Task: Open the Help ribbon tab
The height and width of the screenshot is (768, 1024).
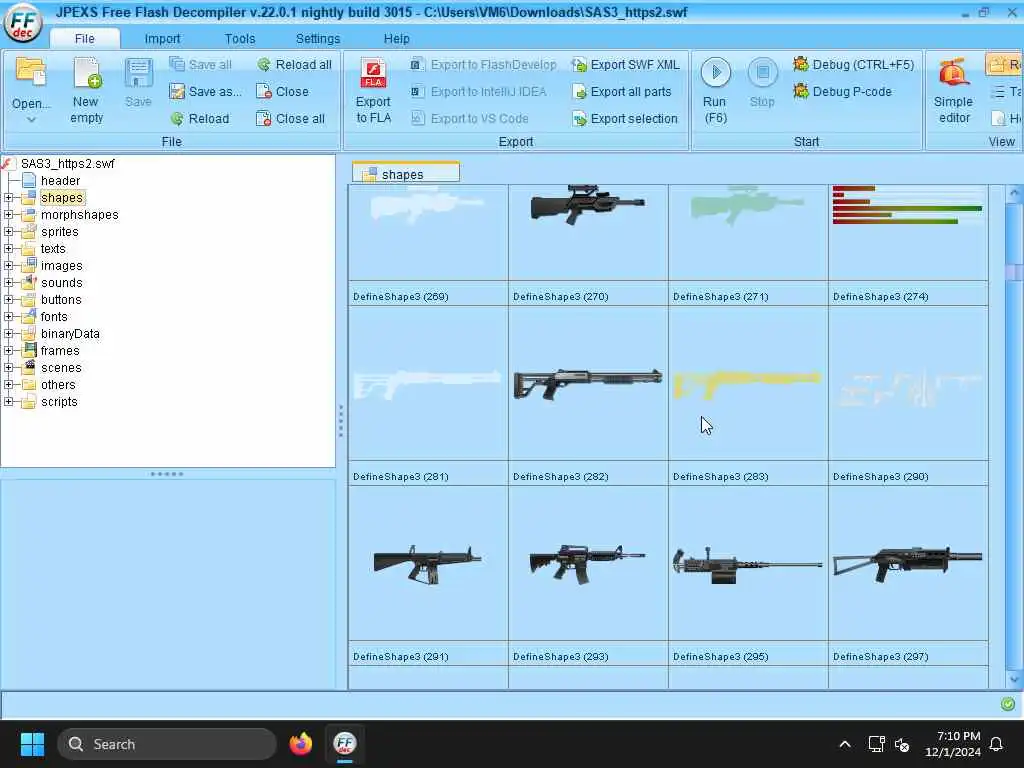Action: [x=396, y=39]
